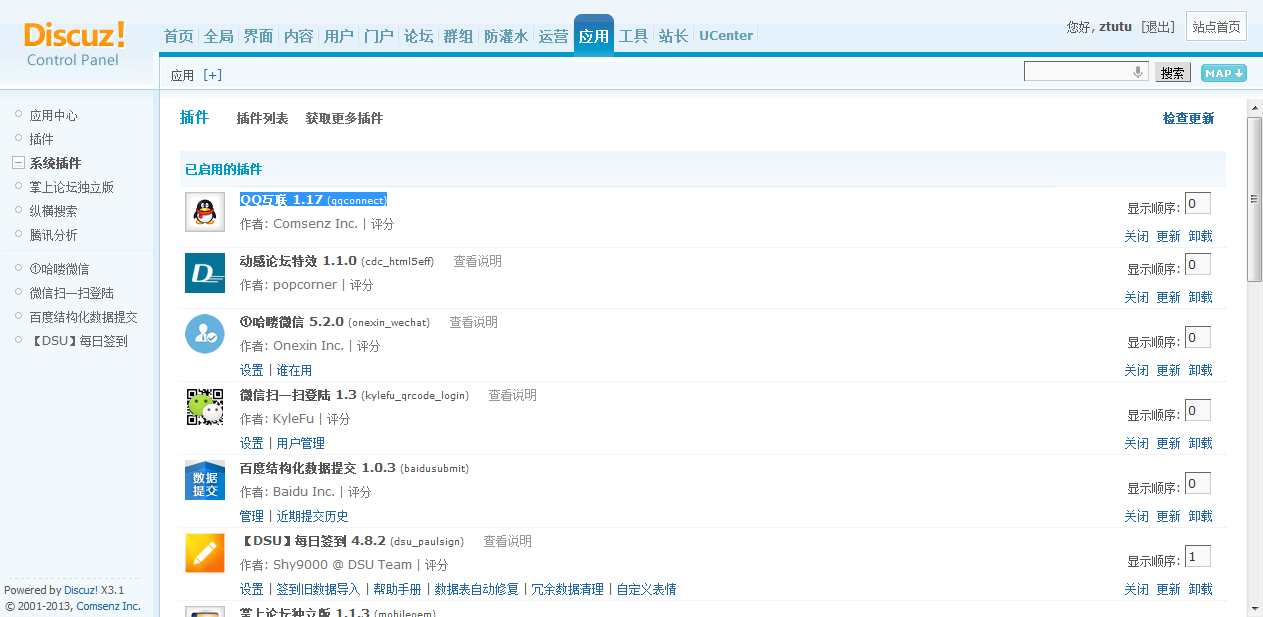
Task: Open 应用中心 in the sidebar
Action: pos(53,115)
